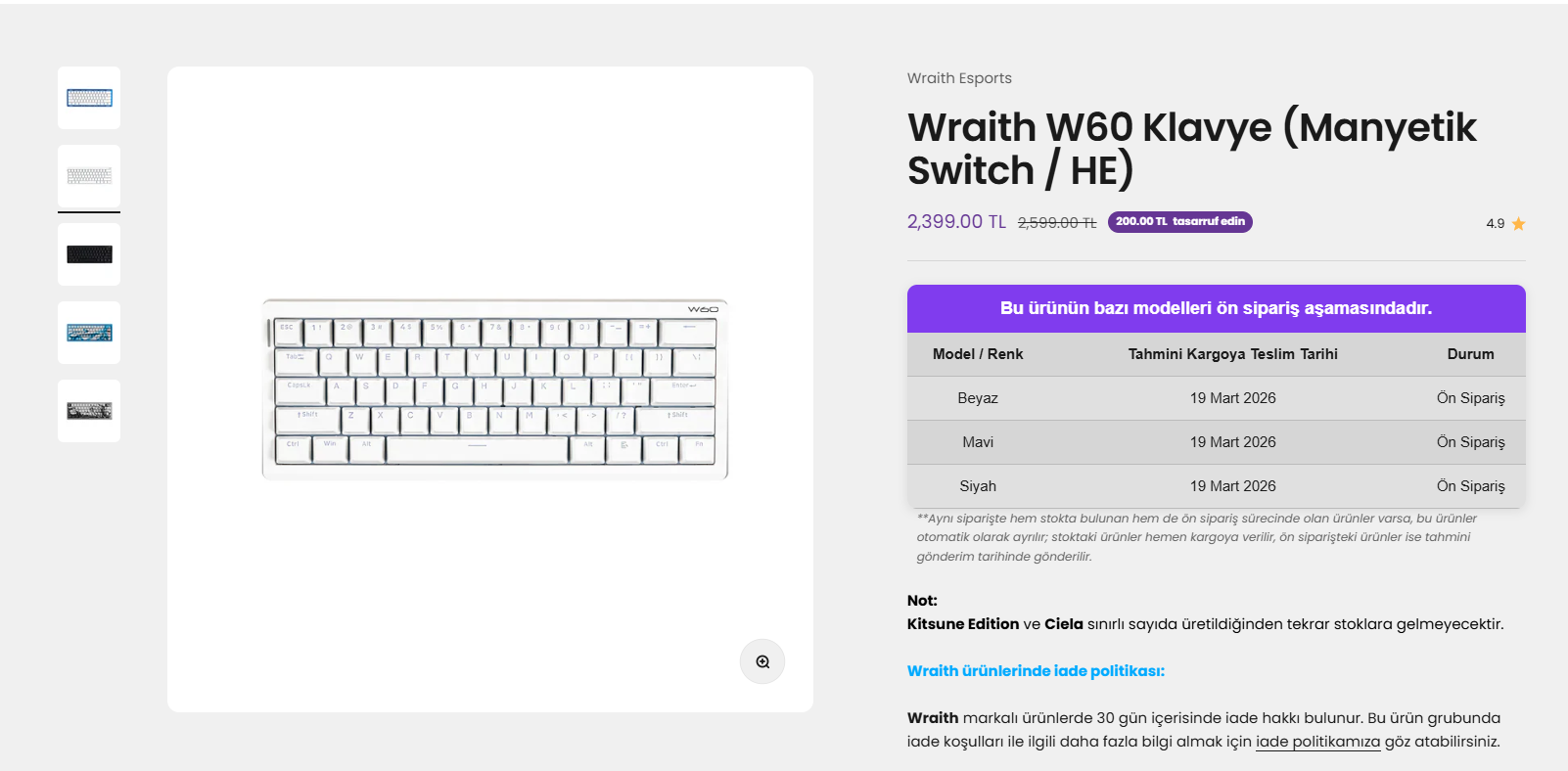Click the Tahmini Kargoya Teslim Tarihi header

1233,354
